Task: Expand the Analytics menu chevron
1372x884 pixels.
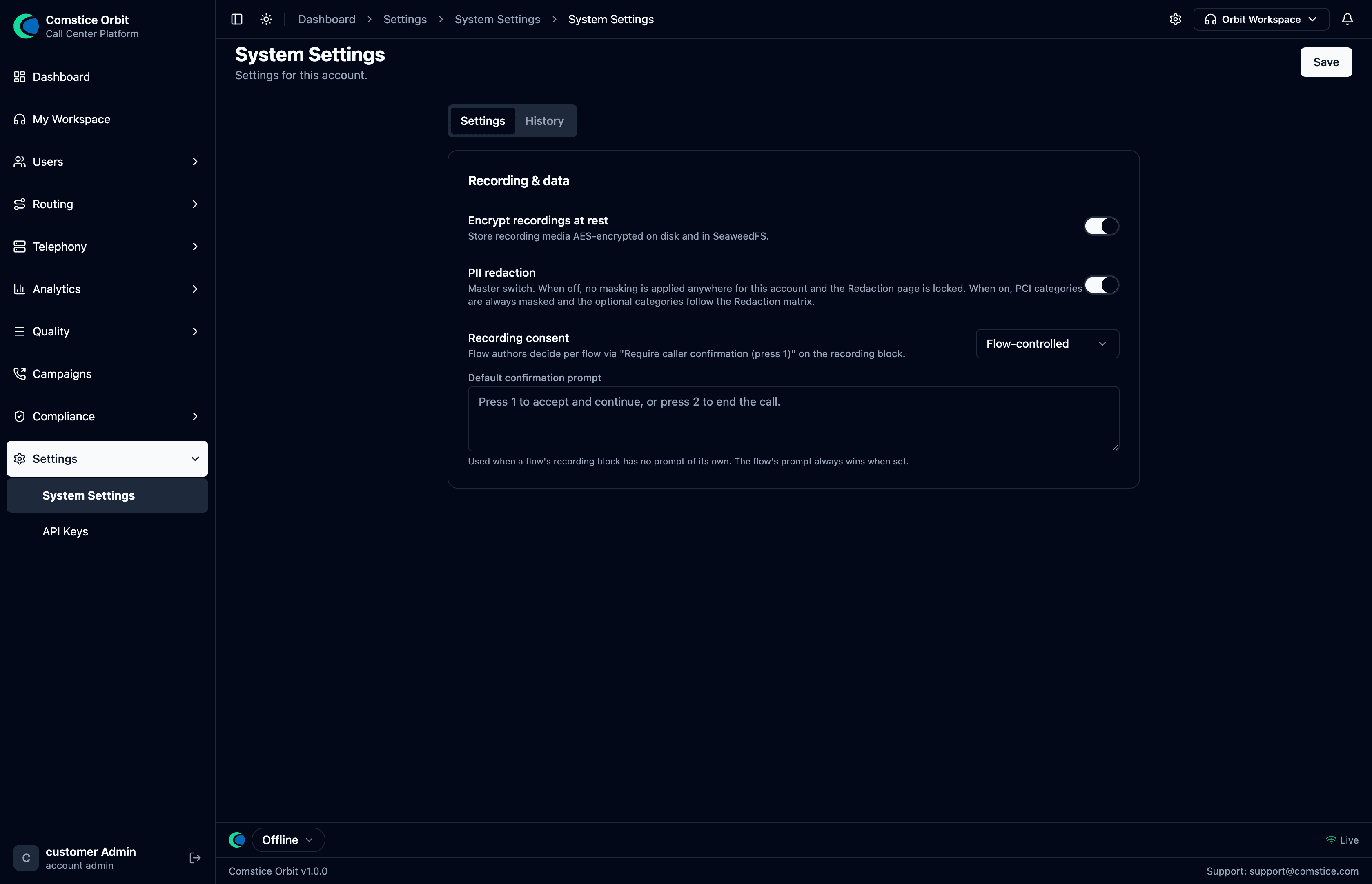Action: coord(195,289)
